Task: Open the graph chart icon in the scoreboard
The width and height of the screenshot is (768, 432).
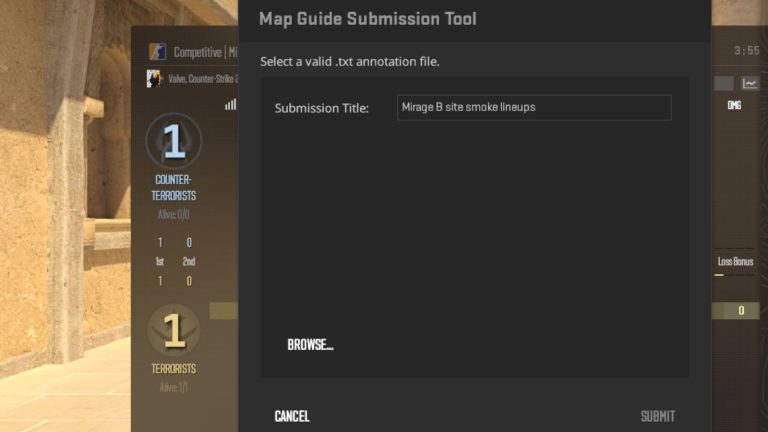Action: coord(750,84)
